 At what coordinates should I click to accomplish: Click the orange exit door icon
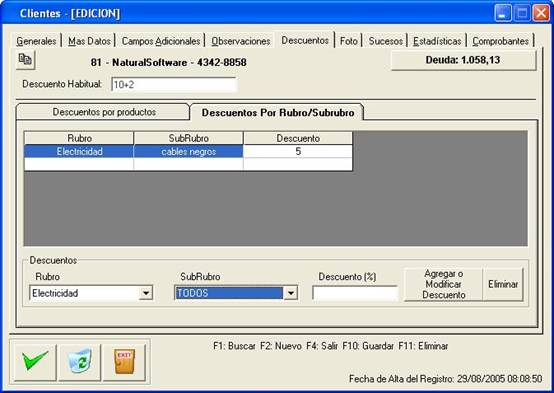pos(124,362)
